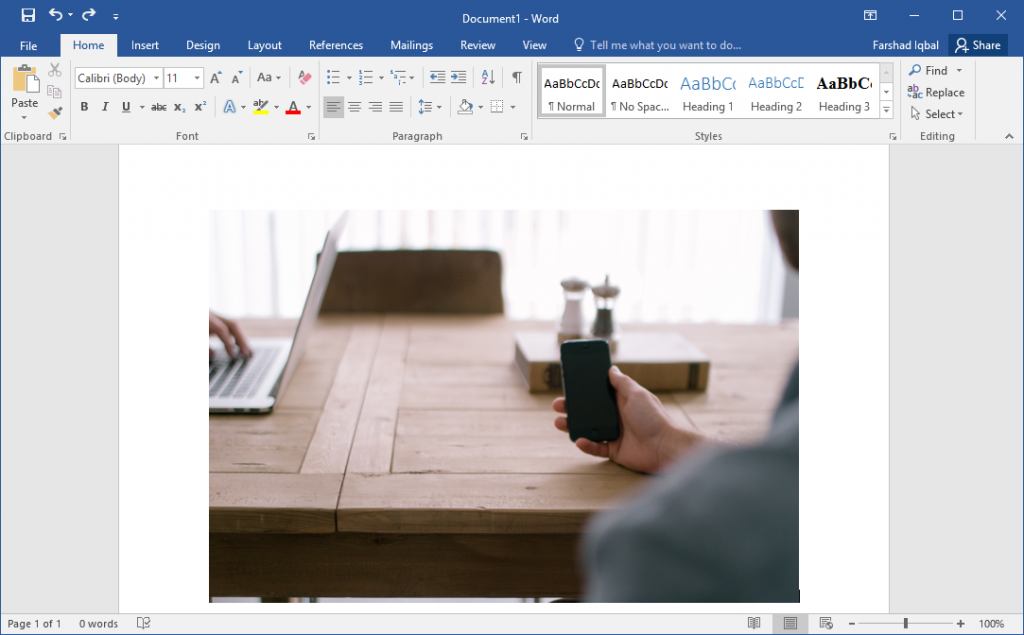
Task: Enable center text alignment
Action: pos(355,105)
